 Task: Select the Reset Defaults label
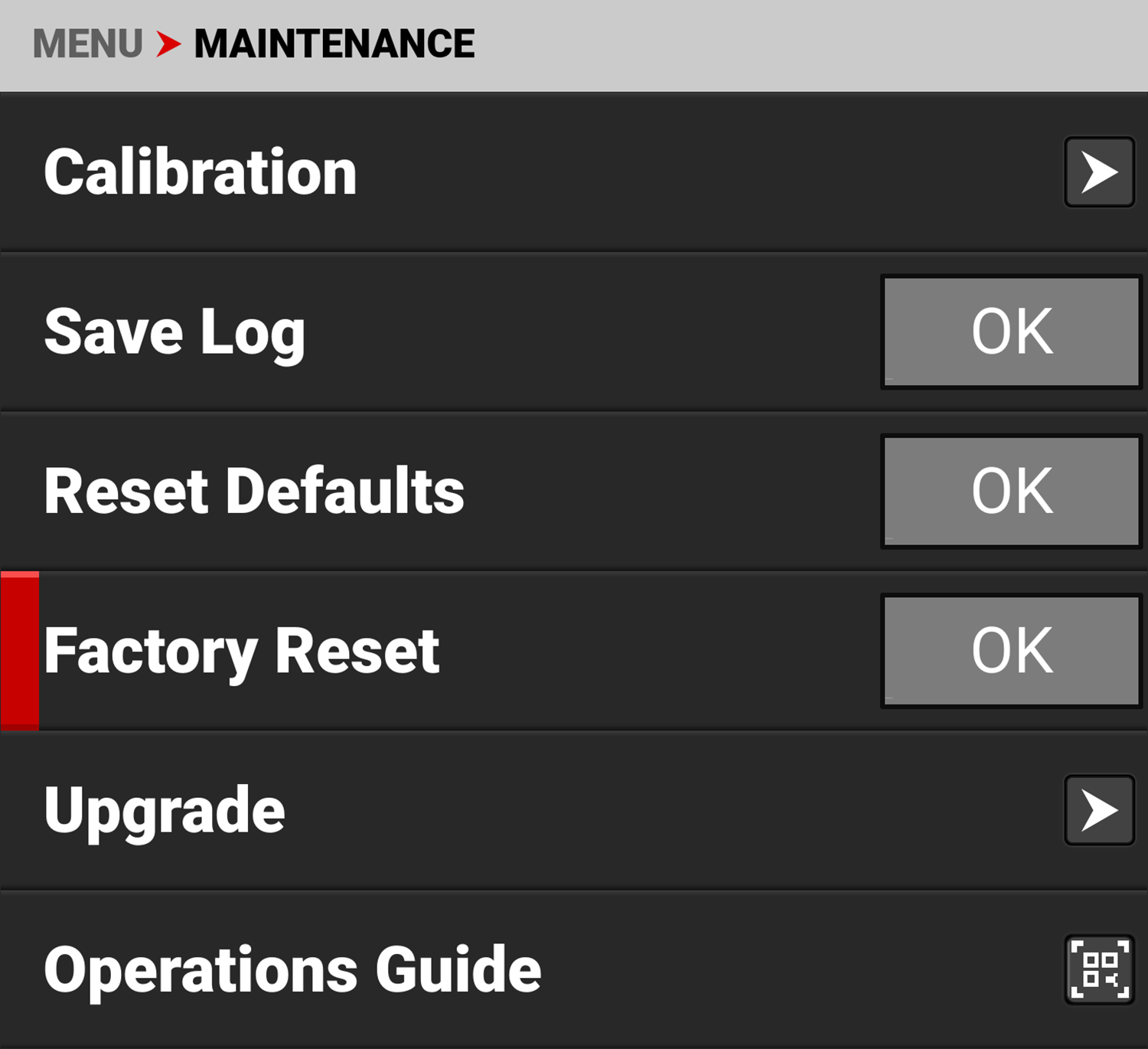pyautogui.click(x=254, y=492)
